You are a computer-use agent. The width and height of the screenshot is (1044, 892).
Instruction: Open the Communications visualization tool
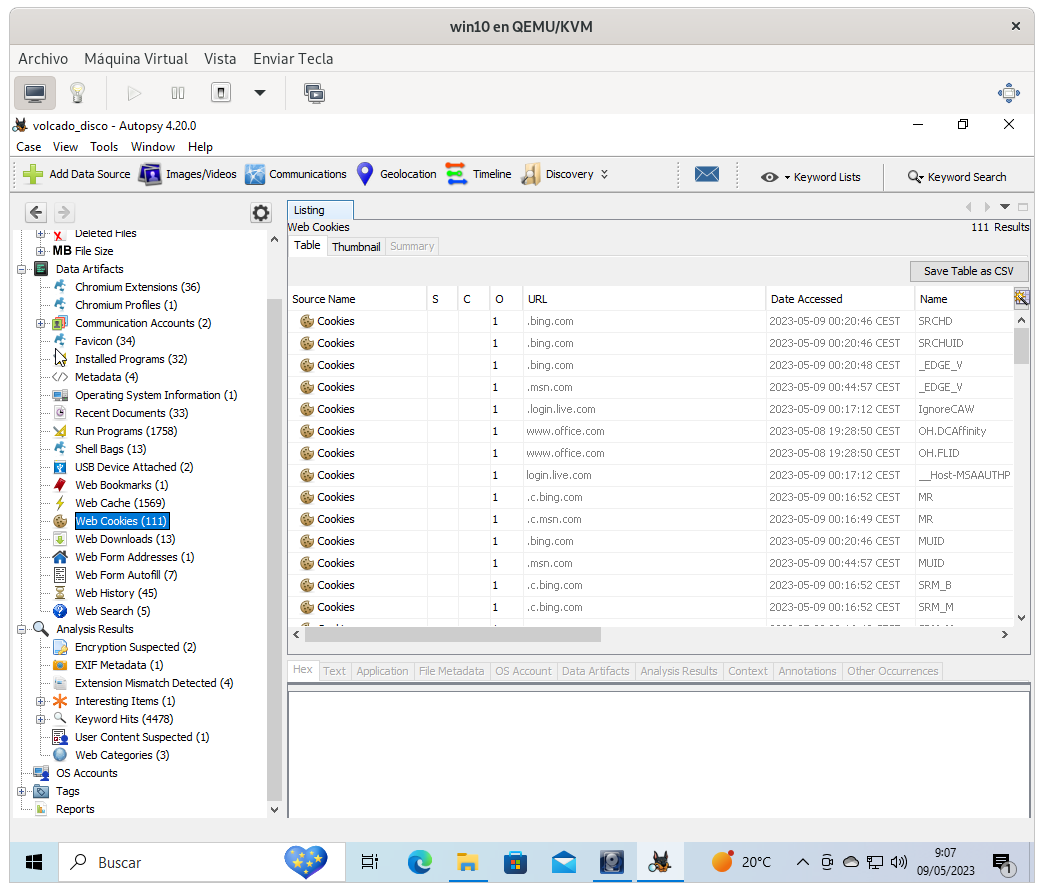coord(296,174)
